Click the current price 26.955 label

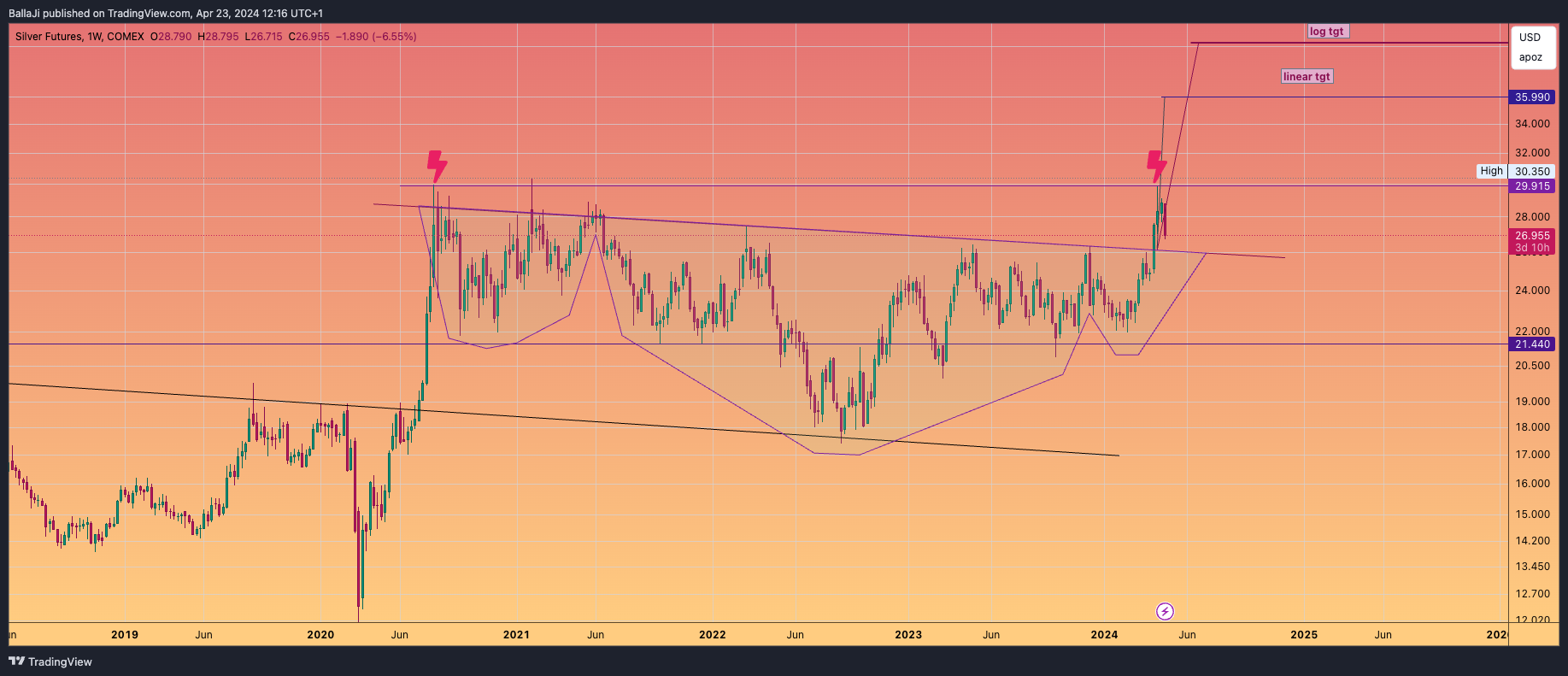1532,236
